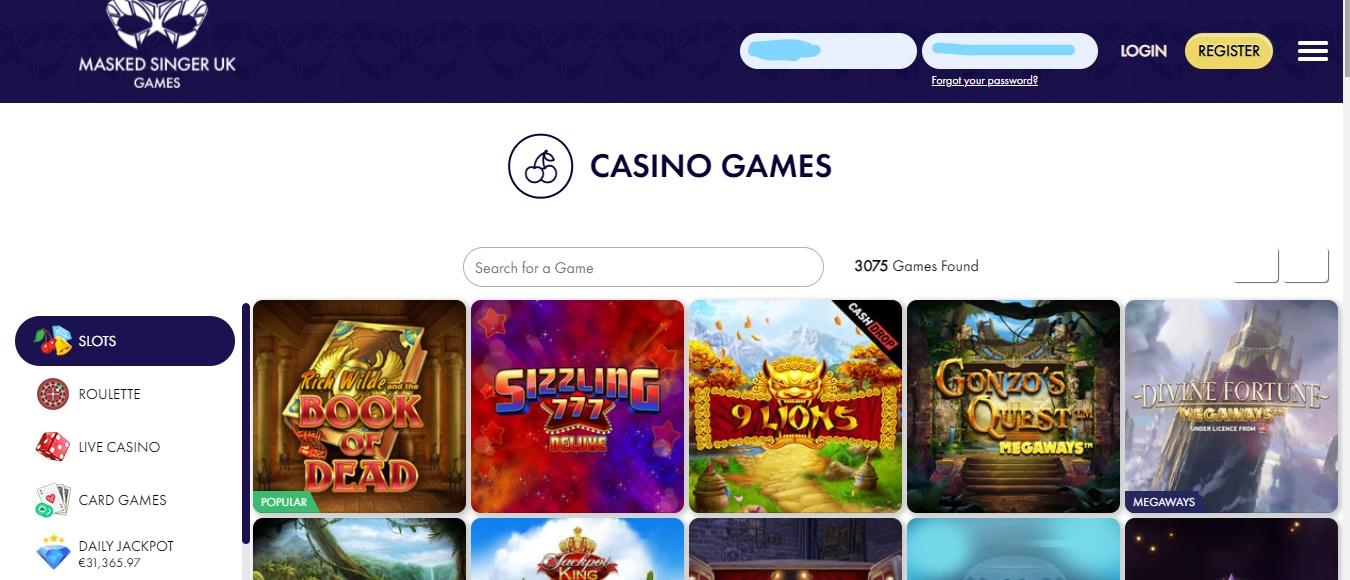Click the sidebar category scrollbar

[246, 424]
